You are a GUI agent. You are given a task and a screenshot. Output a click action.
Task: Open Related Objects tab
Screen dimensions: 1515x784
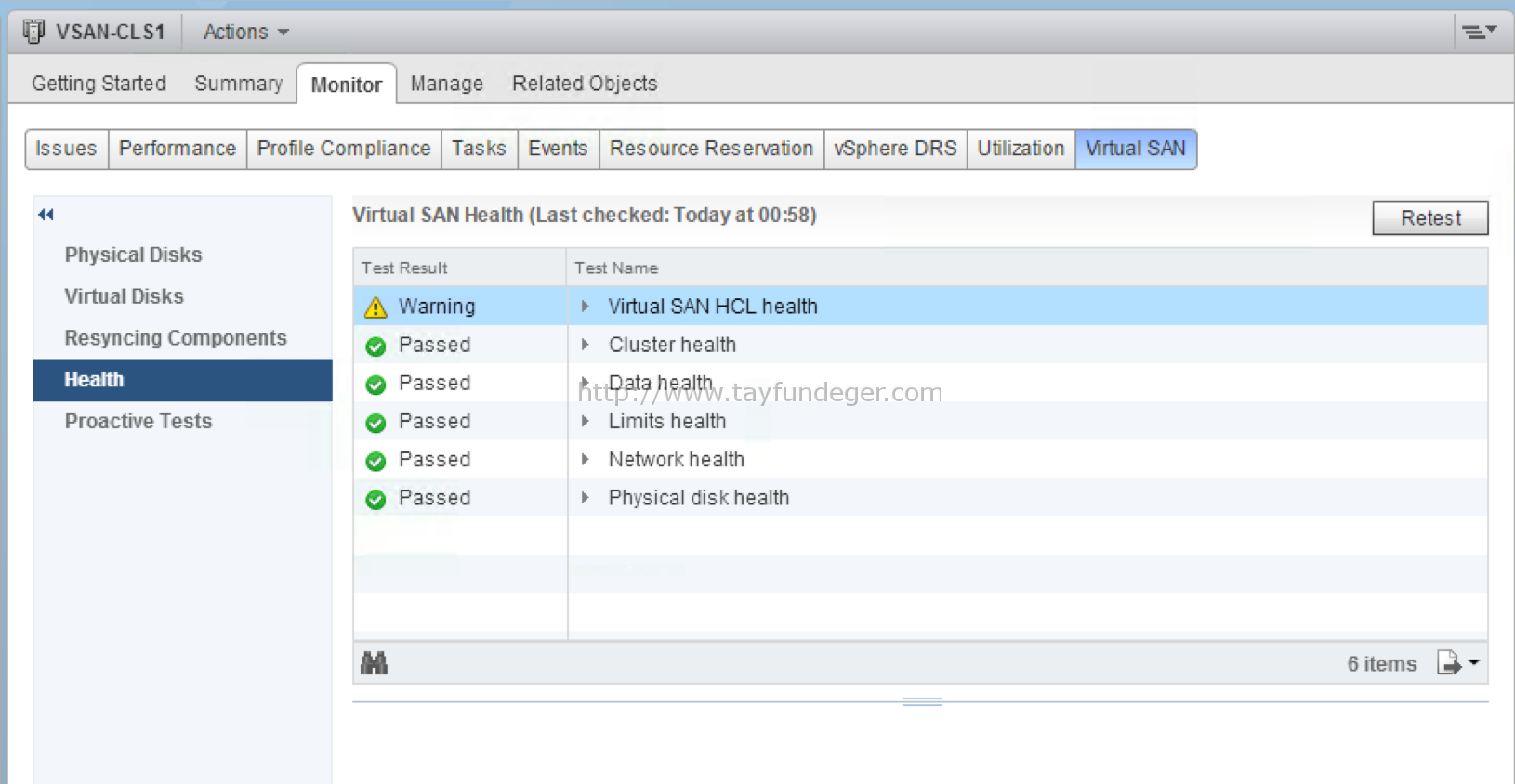click(x=585, y=84)
